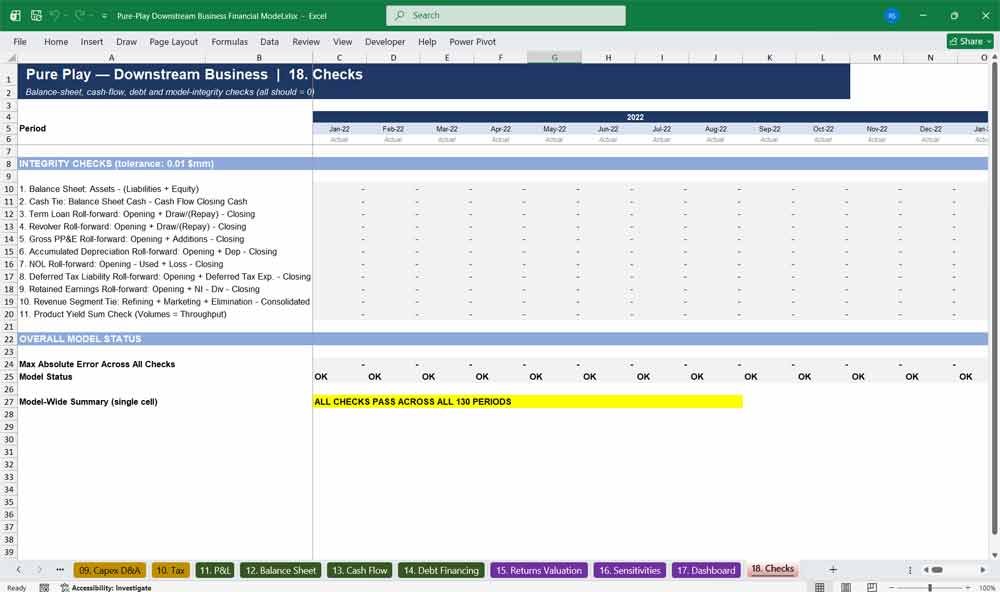Click the zoom slider handle
Screen dimensions: 1000x592
(x=930, y=587)
